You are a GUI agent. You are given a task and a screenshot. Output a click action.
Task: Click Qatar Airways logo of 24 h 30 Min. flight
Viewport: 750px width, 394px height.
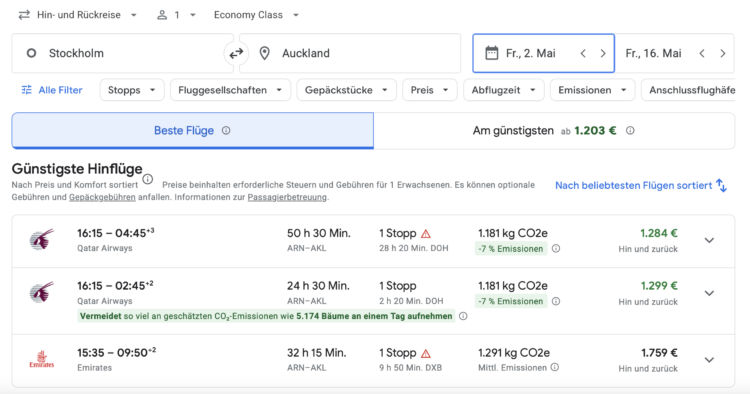[x=42, y=292]
